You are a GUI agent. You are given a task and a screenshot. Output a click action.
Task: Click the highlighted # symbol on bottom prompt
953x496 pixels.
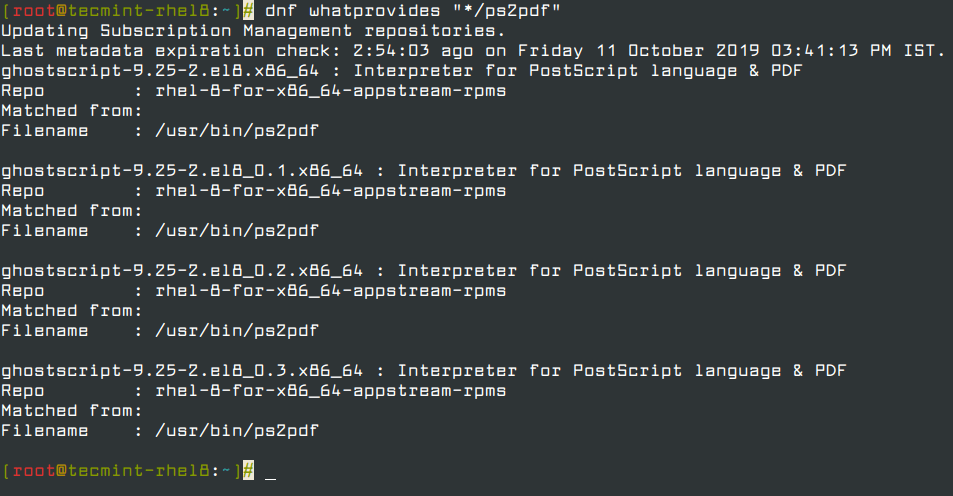(249, 471)
